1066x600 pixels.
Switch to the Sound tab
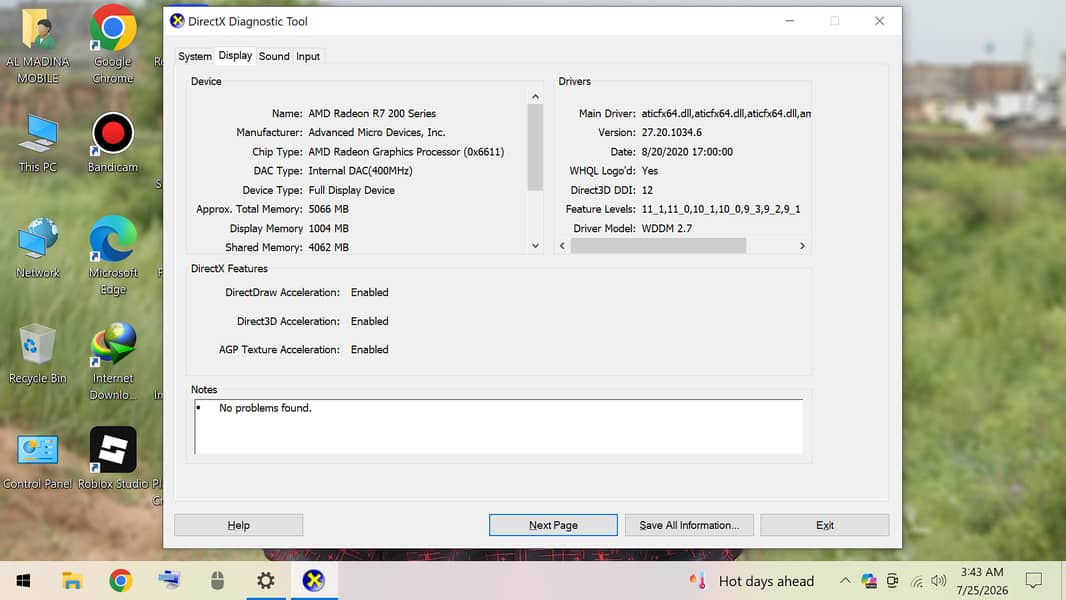[x=274, y=56]
